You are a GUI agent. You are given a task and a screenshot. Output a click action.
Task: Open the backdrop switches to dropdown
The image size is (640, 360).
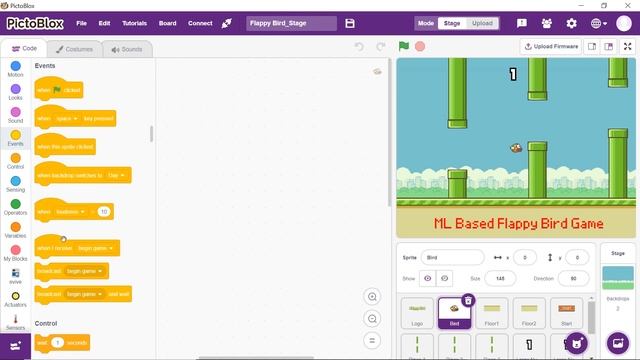coord(116,175)
